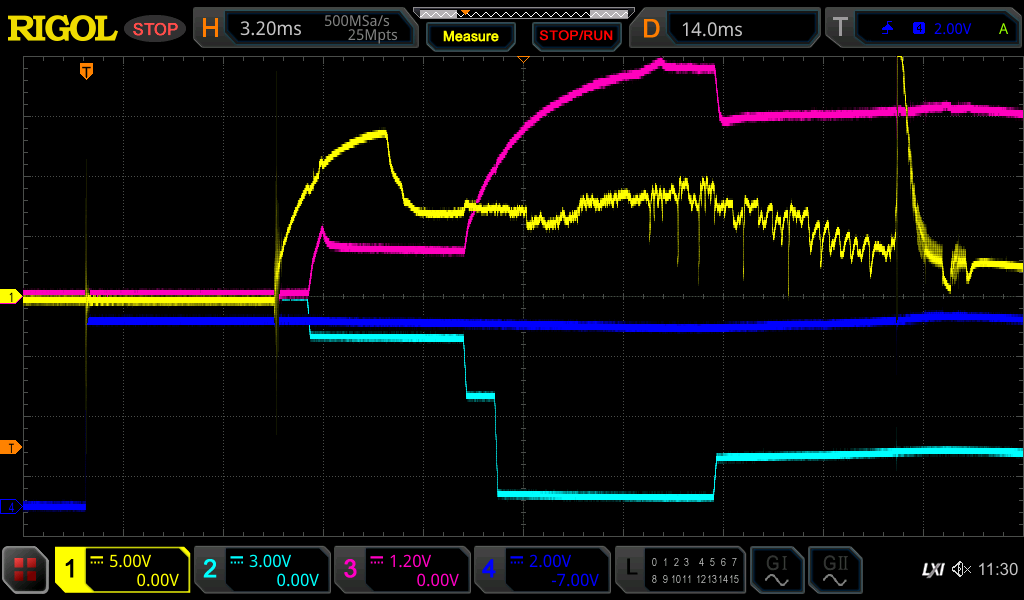Click the waveform memory position bar at top
Image resolution: width=1024 pixels, height=600 pixels.
point(521,13)
